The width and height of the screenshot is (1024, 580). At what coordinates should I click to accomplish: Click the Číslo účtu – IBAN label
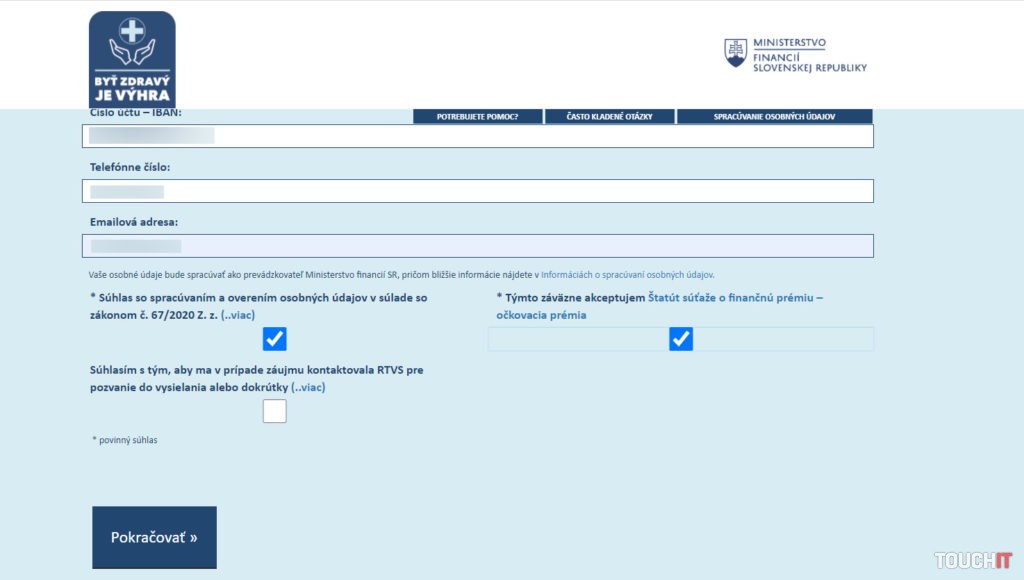136,113
